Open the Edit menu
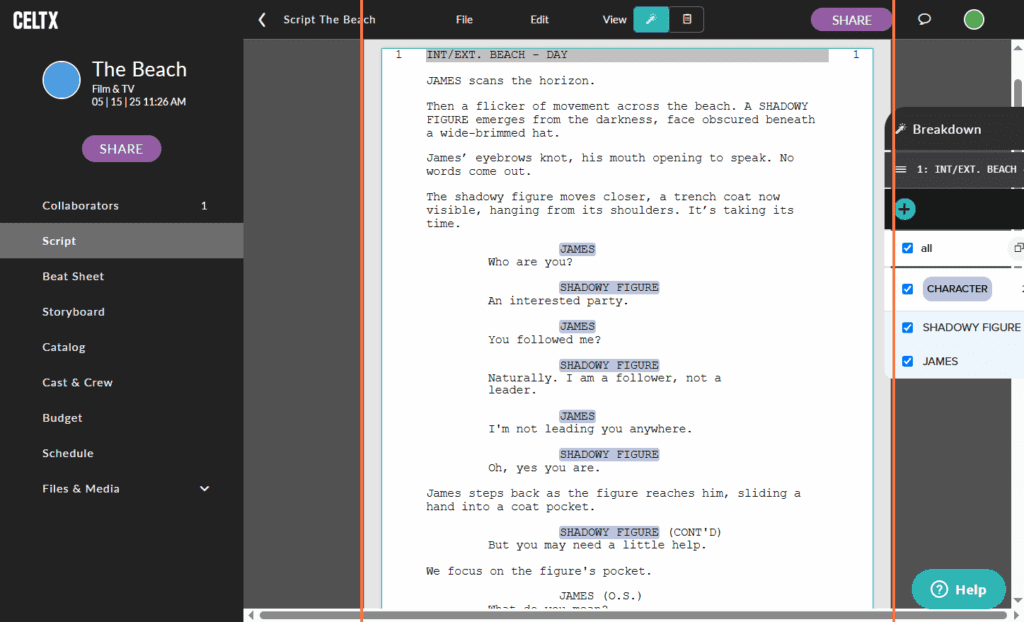Image resolution: width=1024 pixels, height=622 pixels. click(539, 19)
